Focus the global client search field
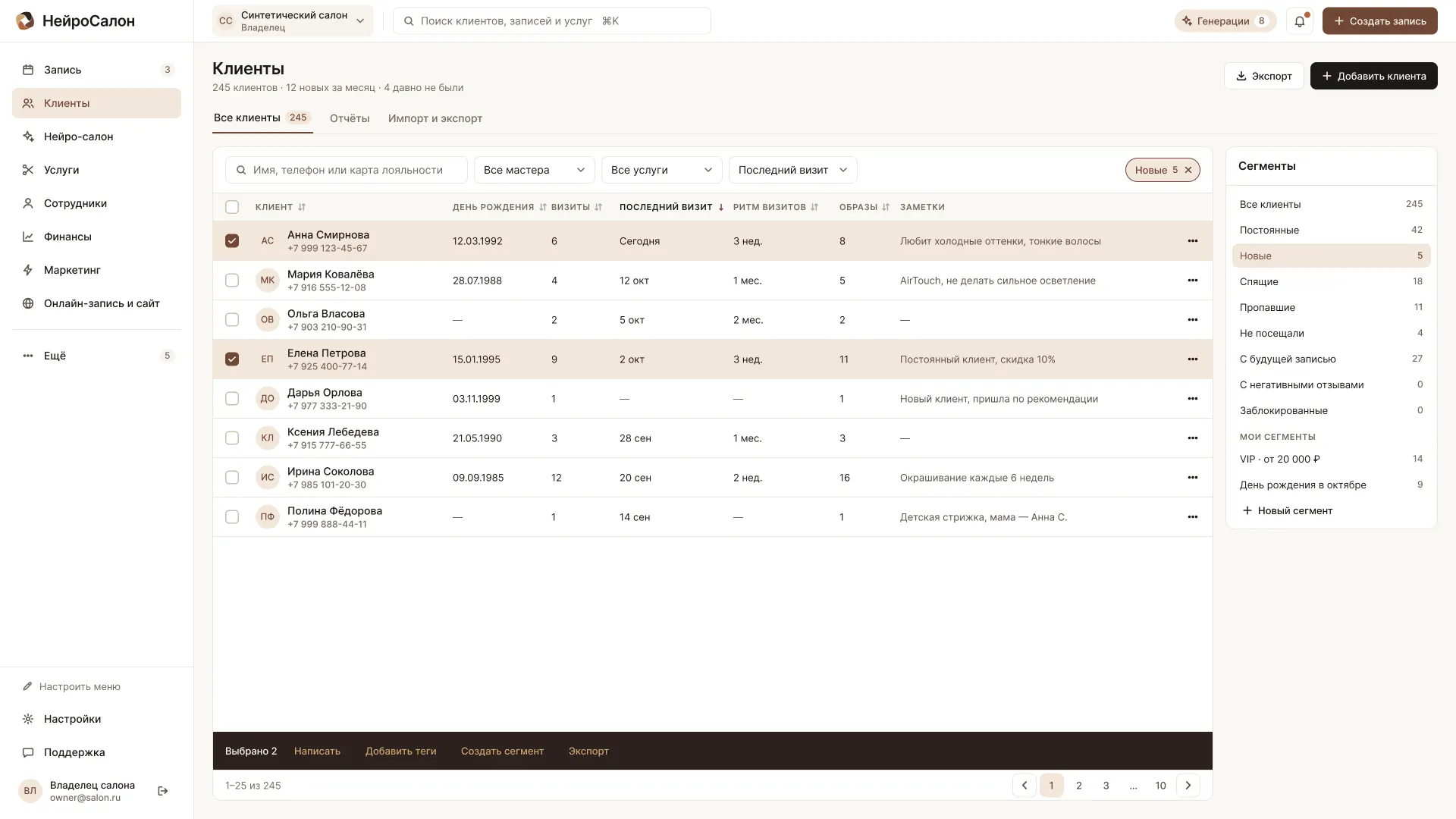 point(552,21)
